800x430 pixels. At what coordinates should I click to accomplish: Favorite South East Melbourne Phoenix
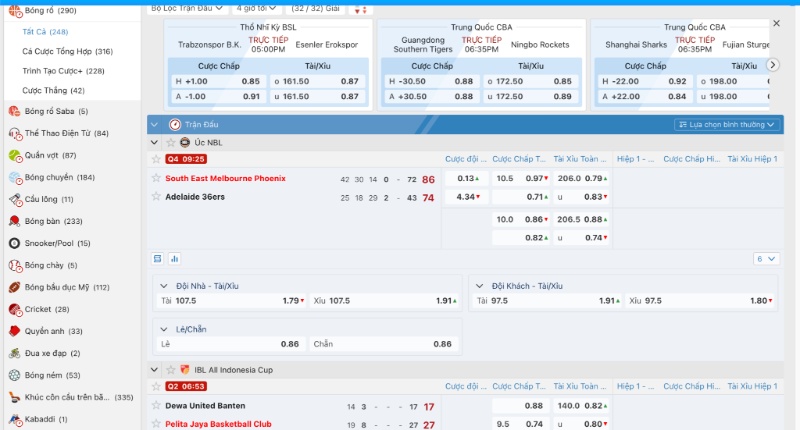[x=156, y=178]
